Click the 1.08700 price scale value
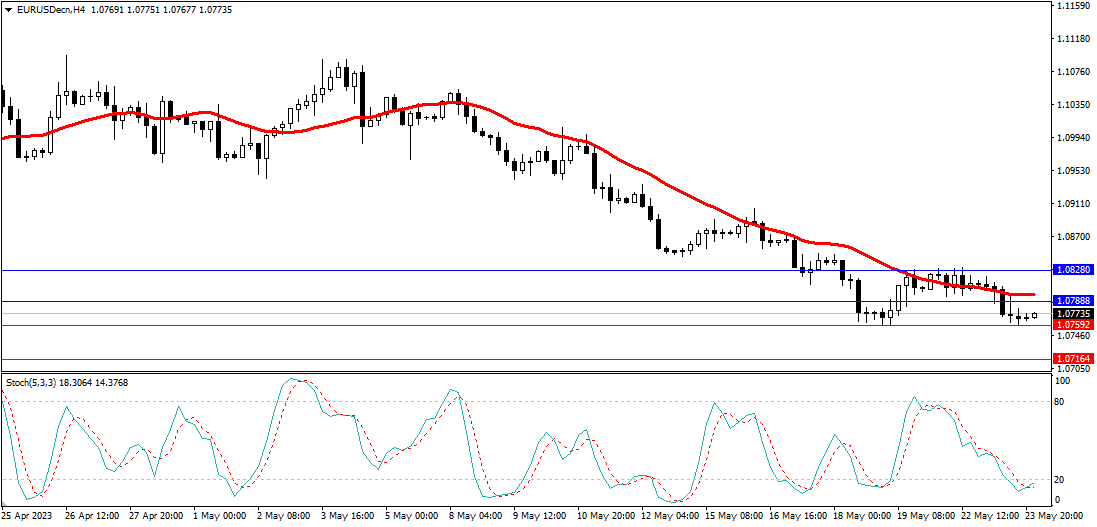 [x=1075, y=237]
